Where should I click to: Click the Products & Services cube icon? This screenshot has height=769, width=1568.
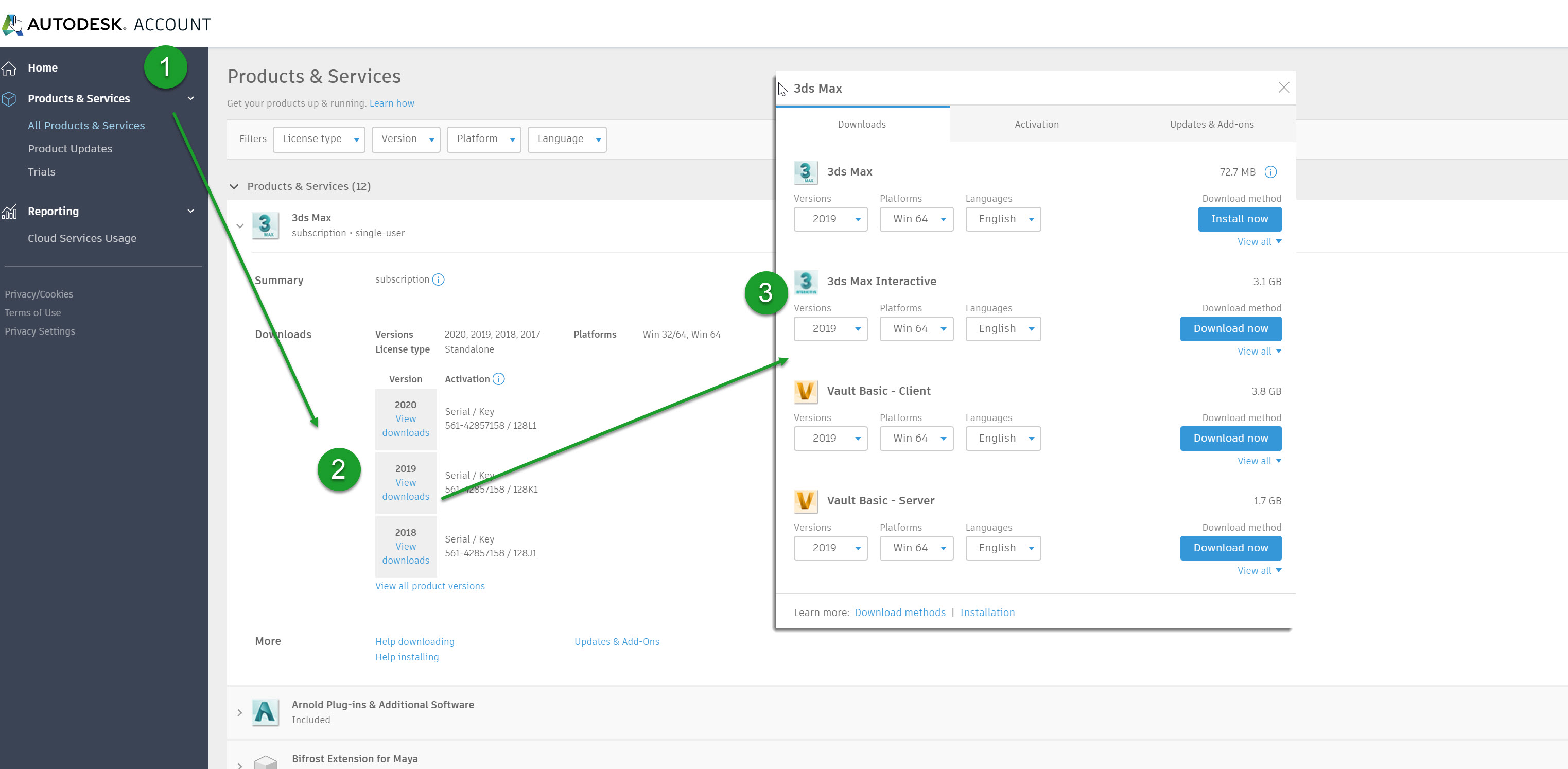point(9,99)
